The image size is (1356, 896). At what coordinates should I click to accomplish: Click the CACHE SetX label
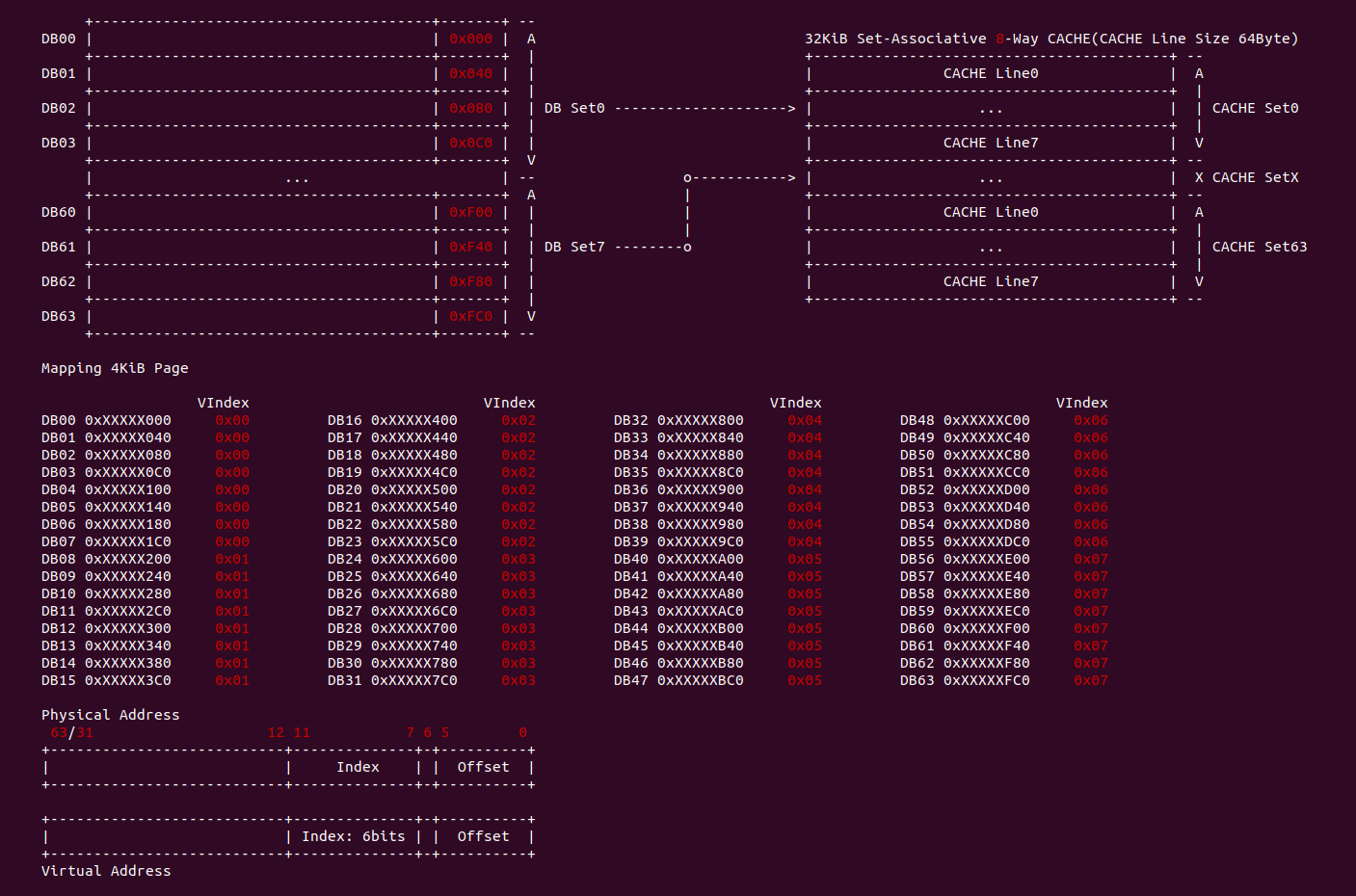pyautogui.click(x=1255, y=178)
